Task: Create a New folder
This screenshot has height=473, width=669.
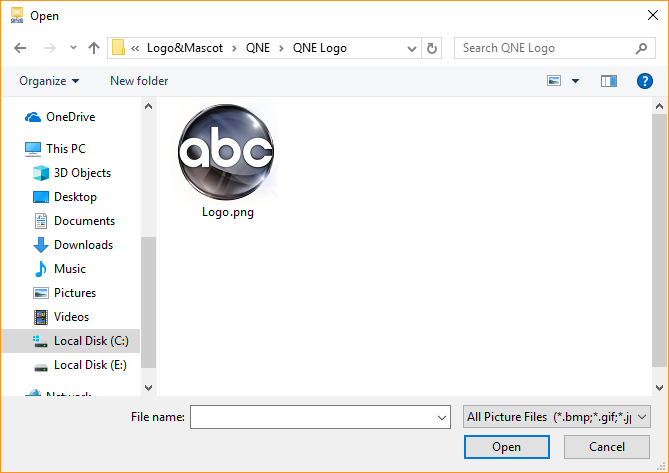Action: pyautogui.click(x=139, y=81)
